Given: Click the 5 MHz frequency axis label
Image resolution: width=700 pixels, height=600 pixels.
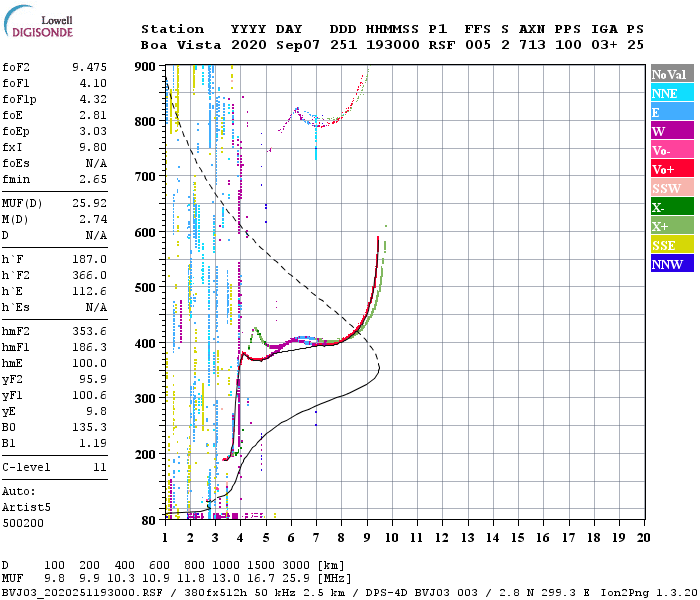Looking at the screenshot, I should pyautogui.click(x=266, y=538).
